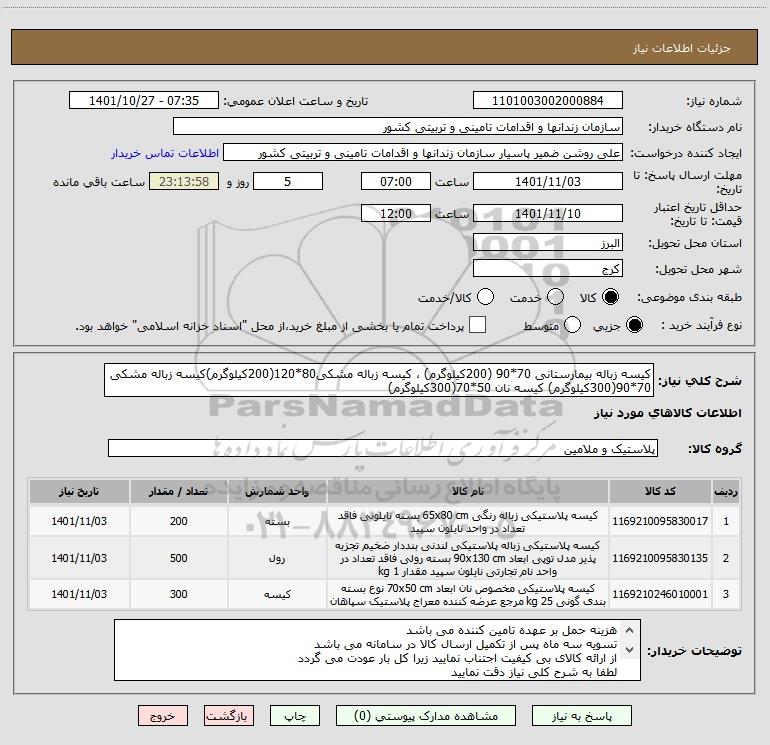Click the تاریخ نیاز column header

[79, 492]
